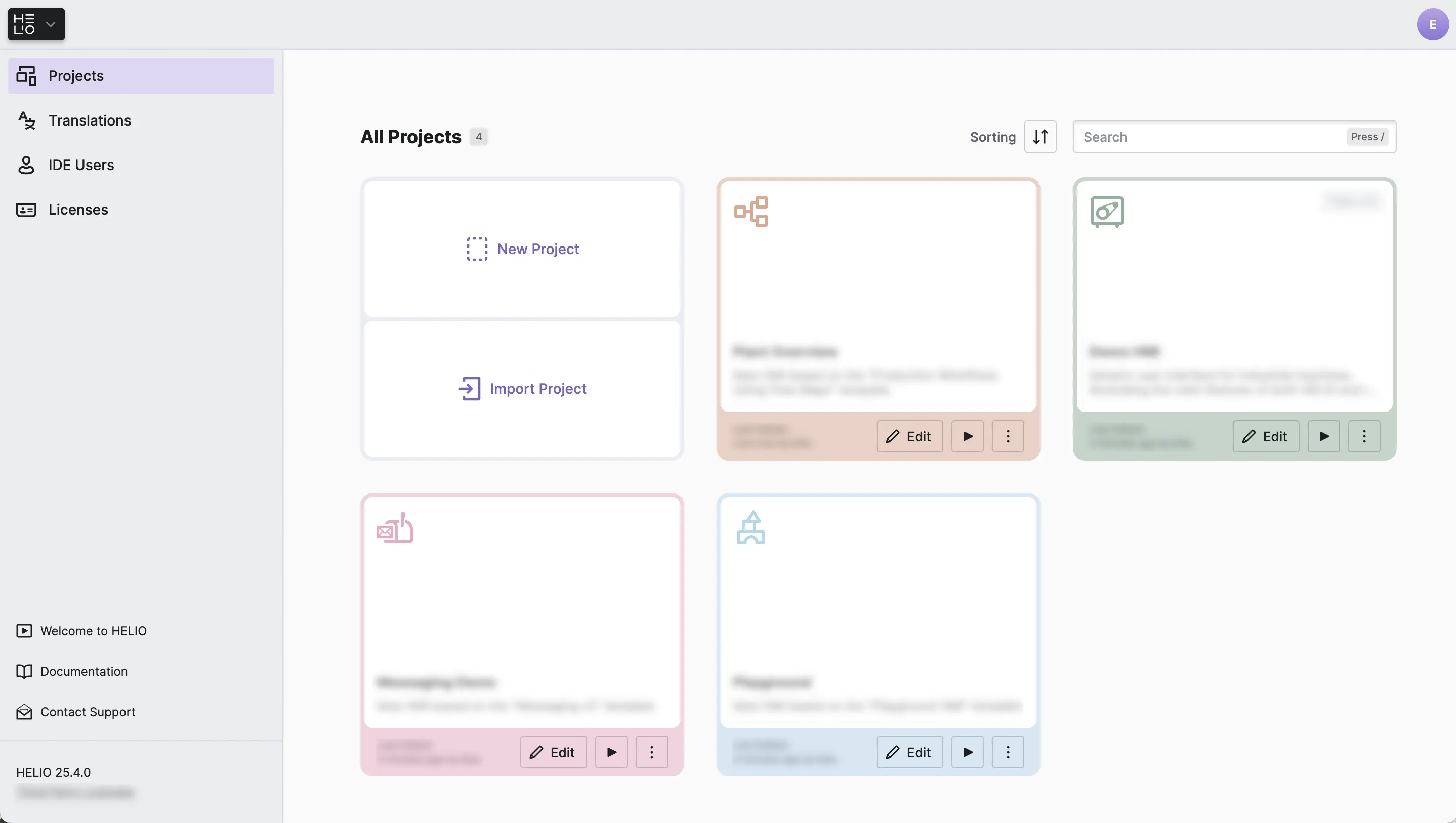Click the user avatar E icon

[x=1432, y=24]
